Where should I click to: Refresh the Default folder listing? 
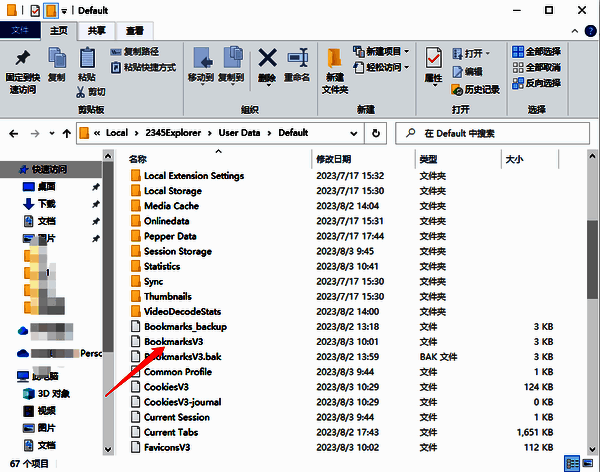point(376,132)
